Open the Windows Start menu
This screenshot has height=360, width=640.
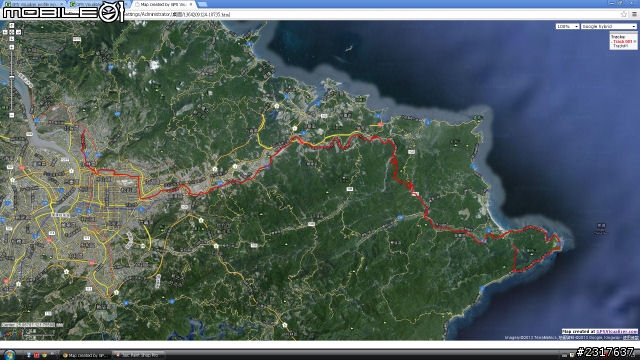pyautogui.click(x=9, y=354)
